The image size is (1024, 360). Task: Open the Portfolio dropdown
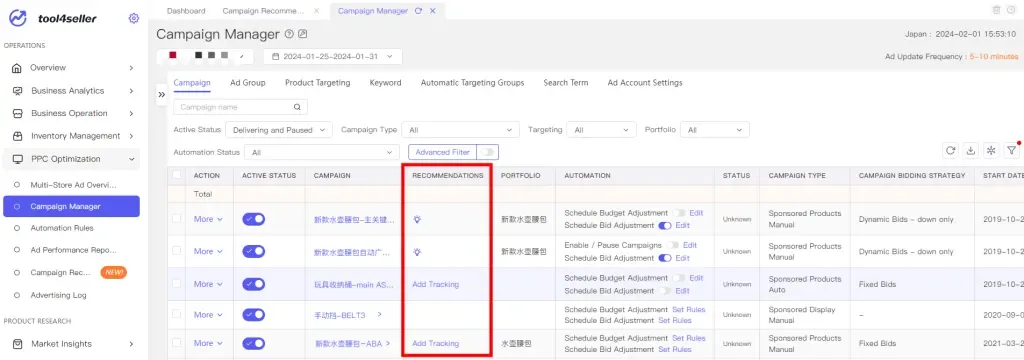pos(714,130)
